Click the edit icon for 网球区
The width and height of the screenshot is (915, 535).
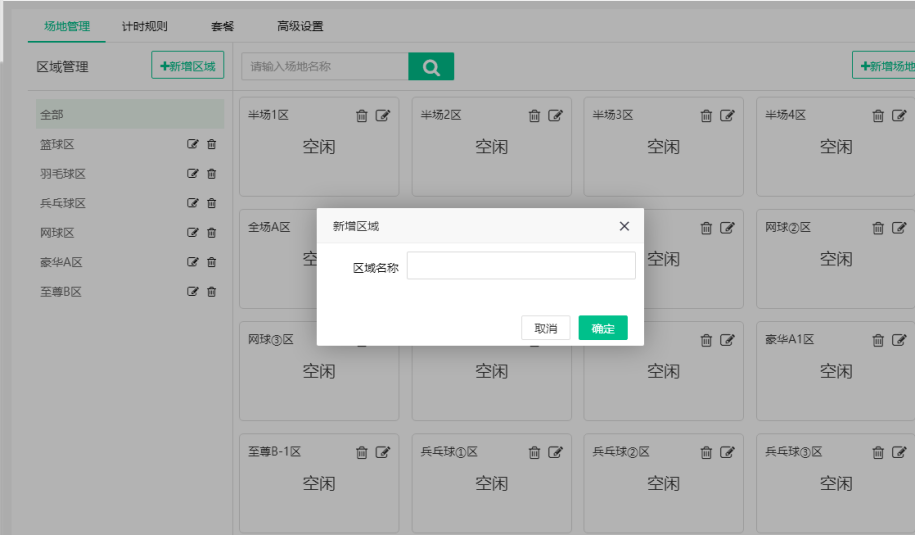(193, 233)
